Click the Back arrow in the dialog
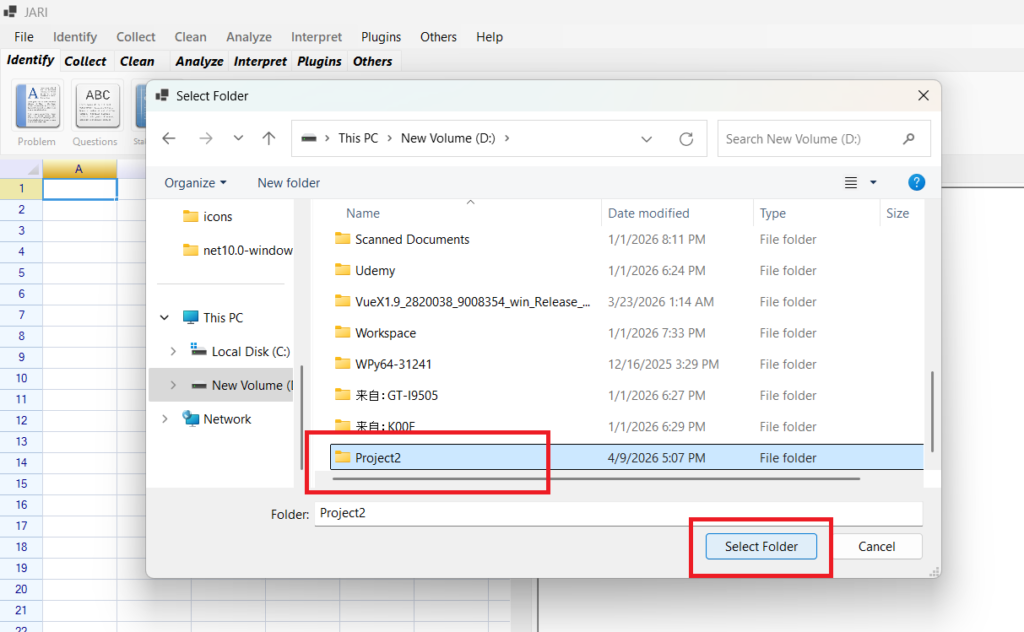 tap(169, 139)
